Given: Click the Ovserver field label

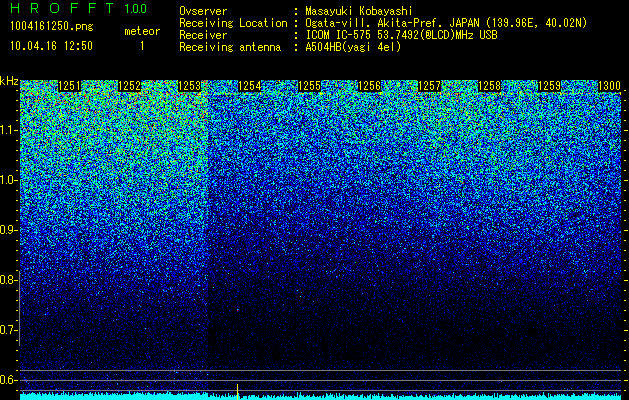Looking at the screenshot, I should pyautogui.click(x=203, y=11).
